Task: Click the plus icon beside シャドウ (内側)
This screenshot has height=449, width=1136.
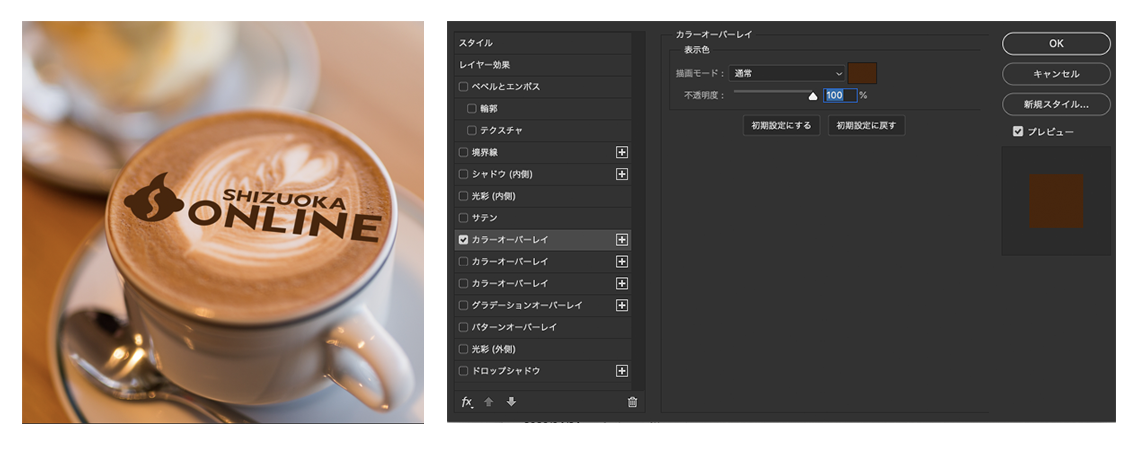Action: 622,174
